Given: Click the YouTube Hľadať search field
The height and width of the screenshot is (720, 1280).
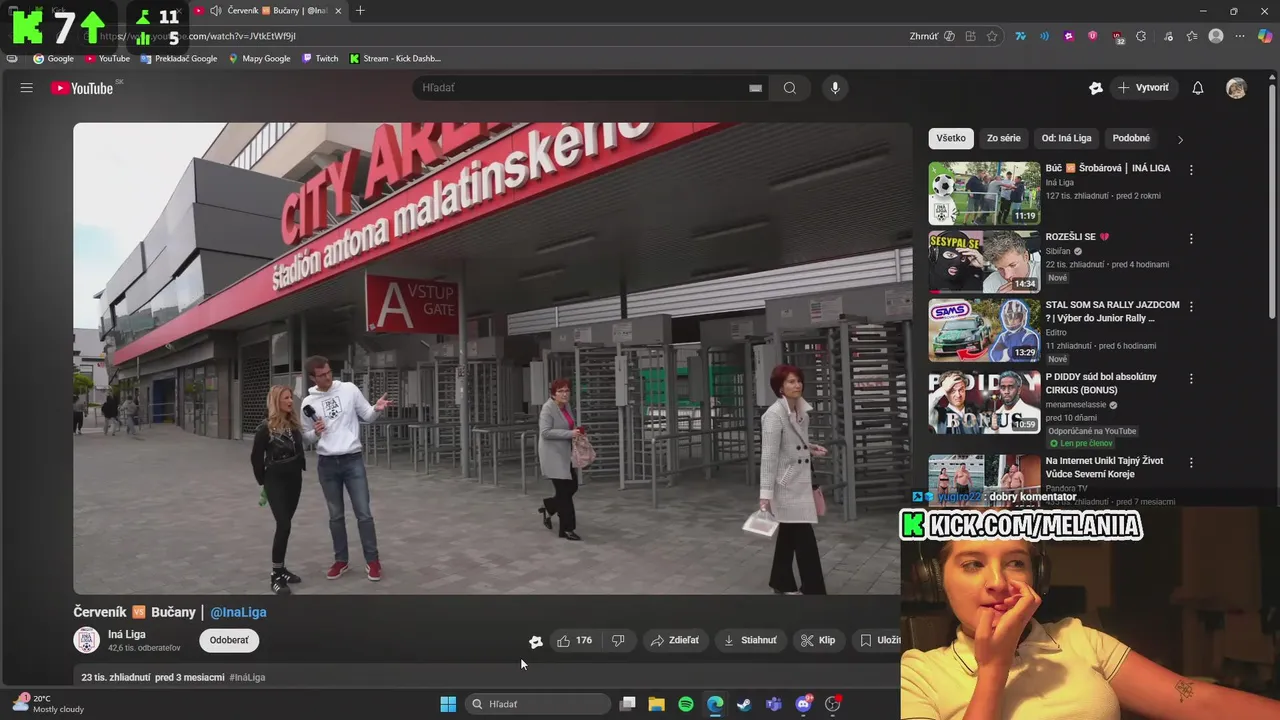Looking at the screenshot, I should tap(583, 88).
